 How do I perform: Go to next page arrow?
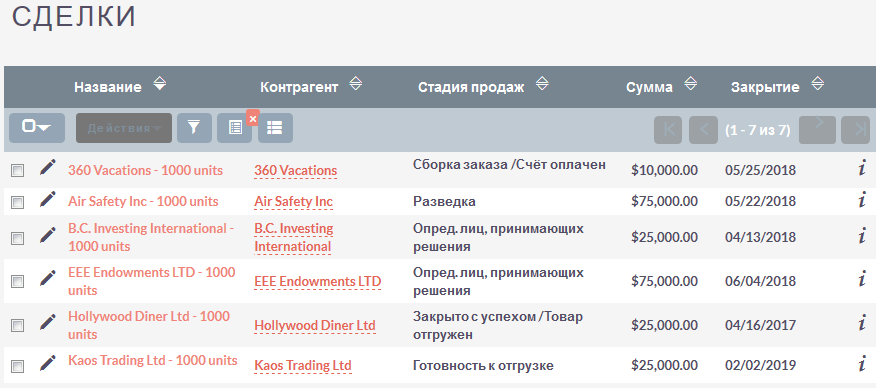(817, 130)
